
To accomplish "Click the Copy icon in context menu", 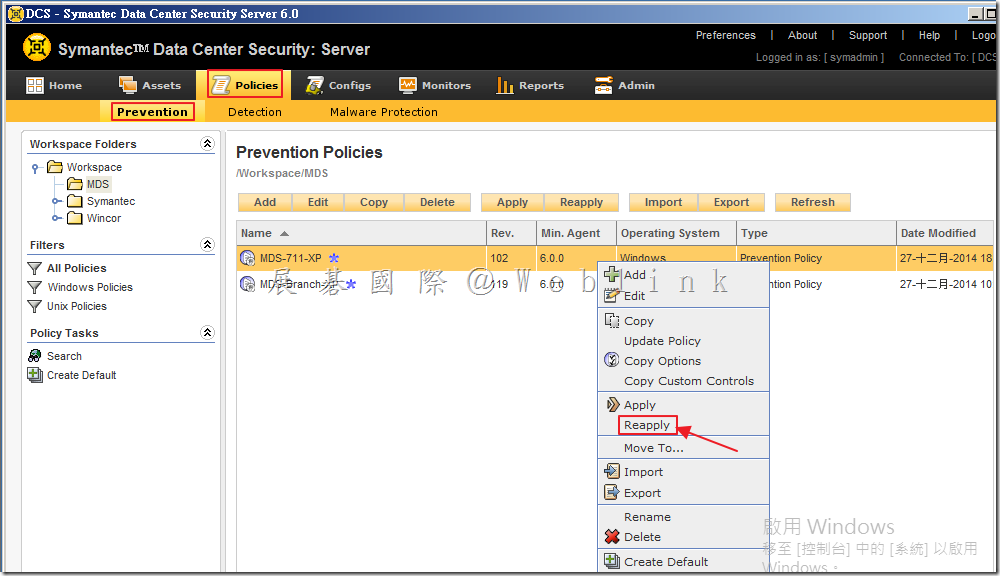I will 612,320.
